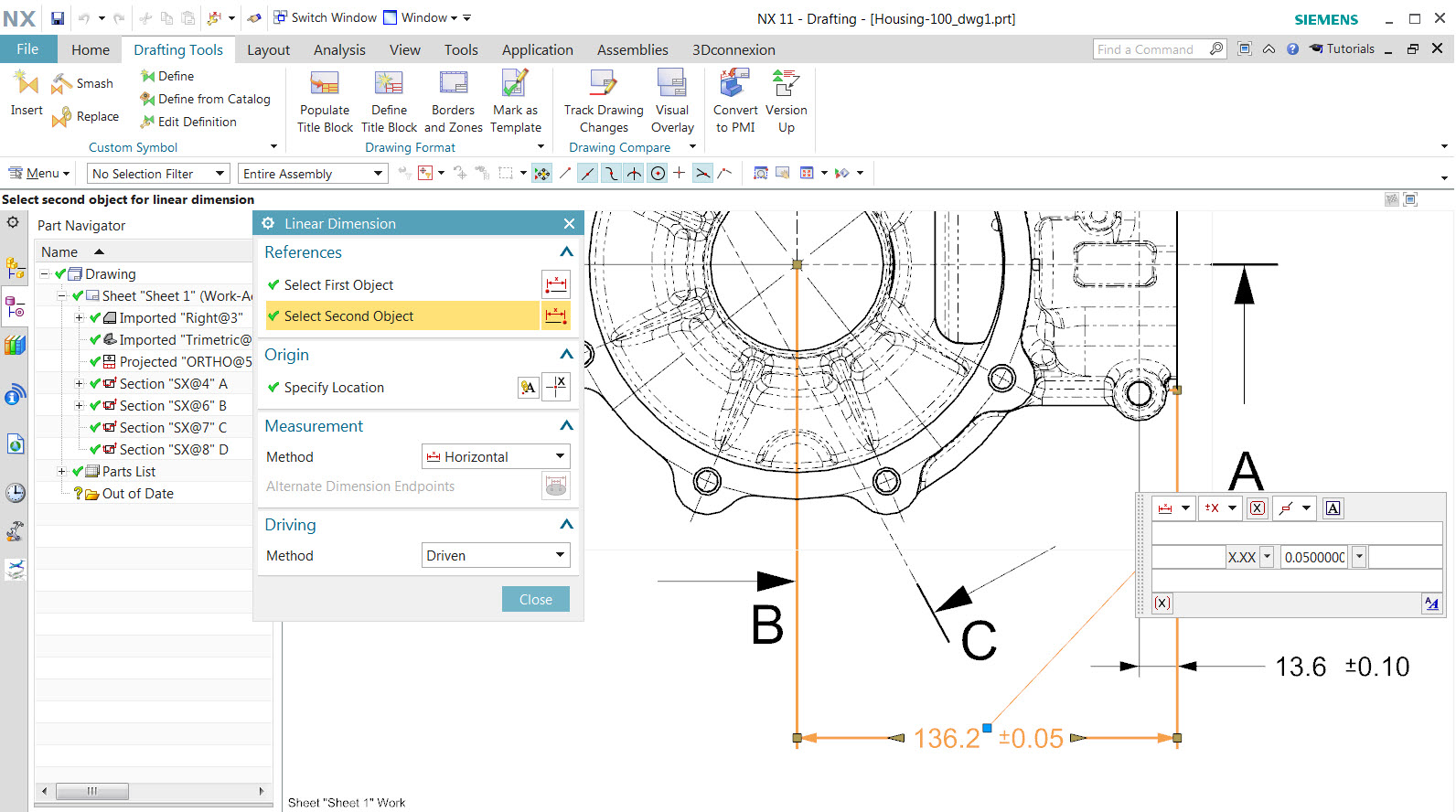
Task: Click the Select First Object icon
Action: click(x=555, y=285)
